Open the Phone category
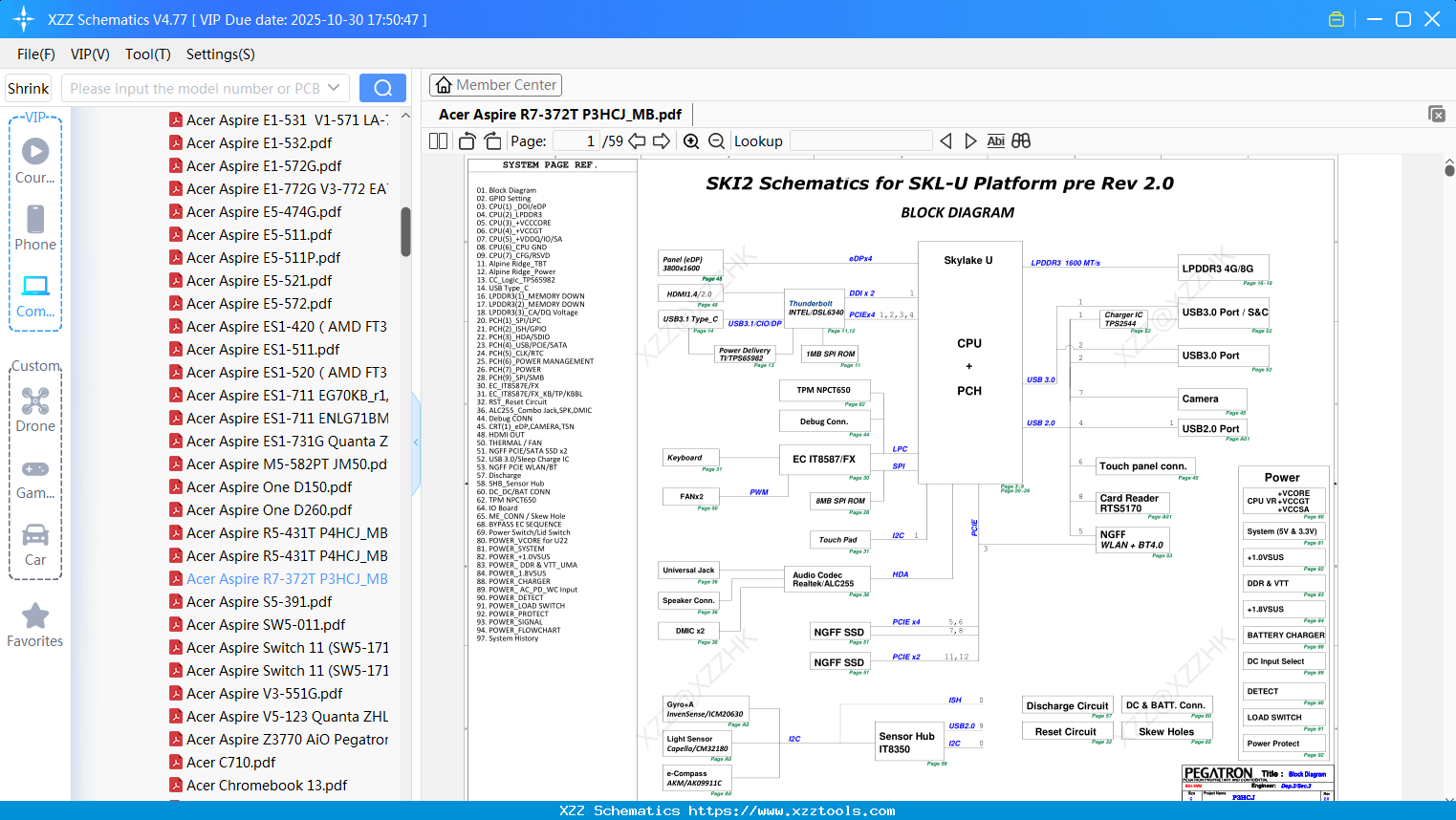Screen dimensions: 1456x820 (x=35, y=227)
